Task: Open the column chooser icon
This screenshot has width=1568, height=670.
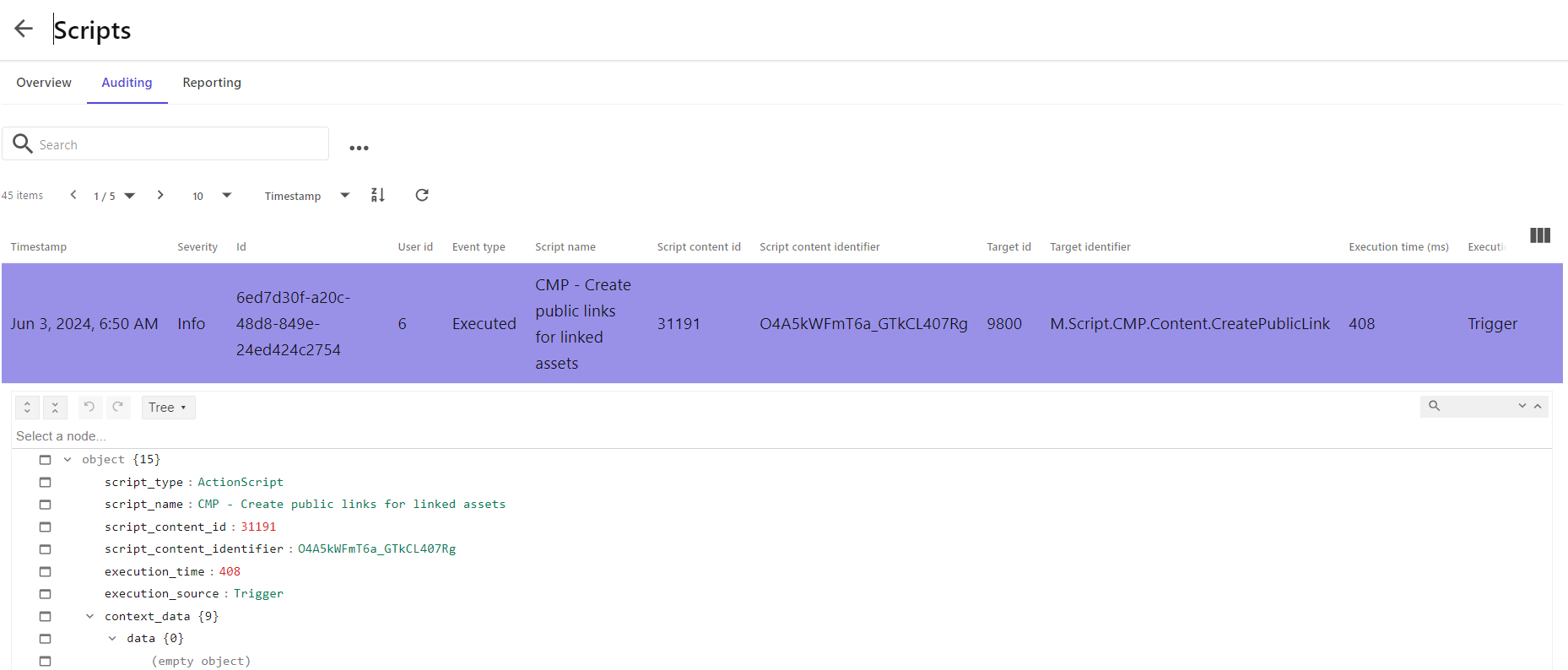Action: (x=1540, y=235)
